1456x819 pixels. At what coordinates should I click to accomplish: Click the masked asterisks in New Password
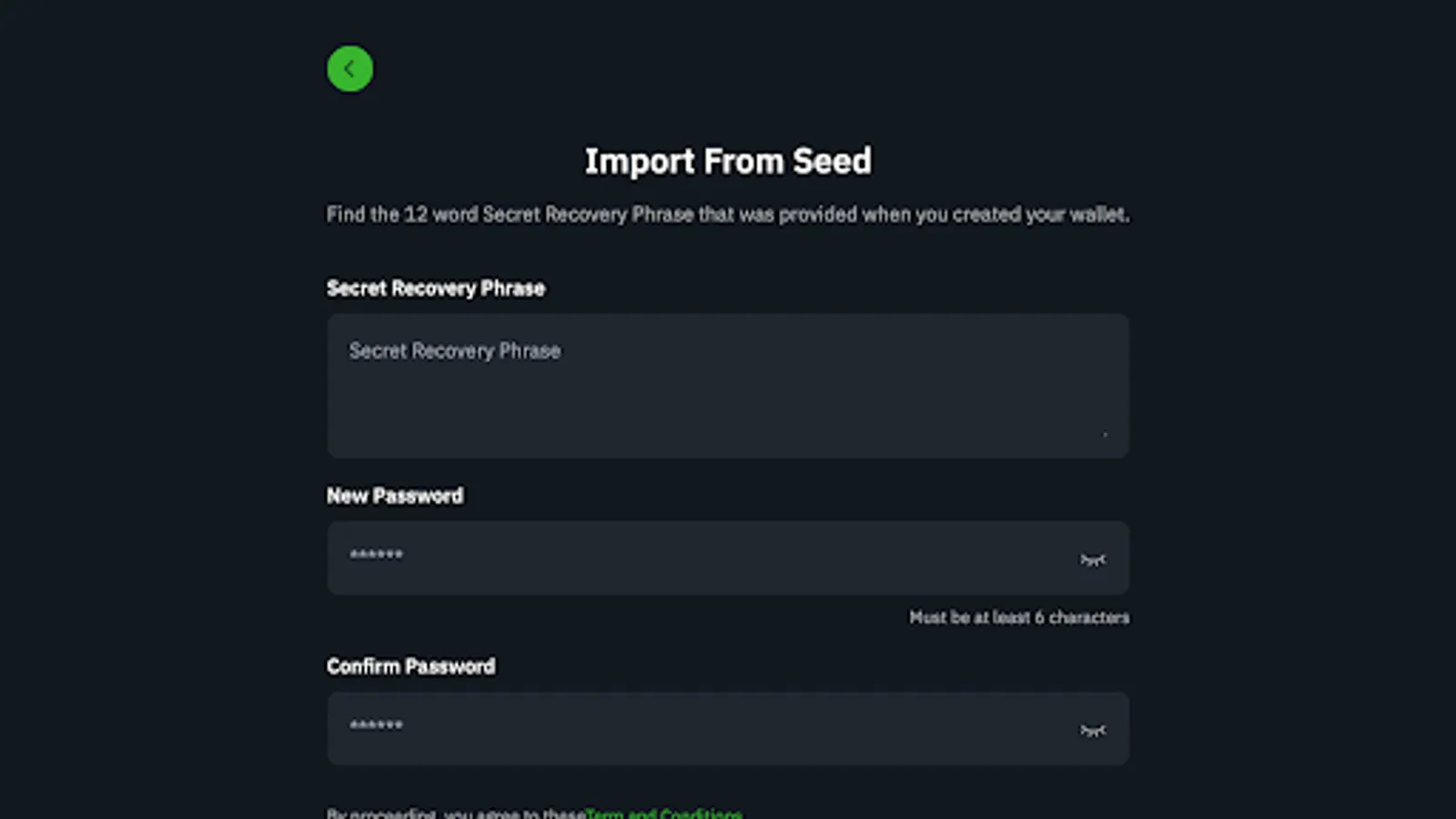pos(376,555)
